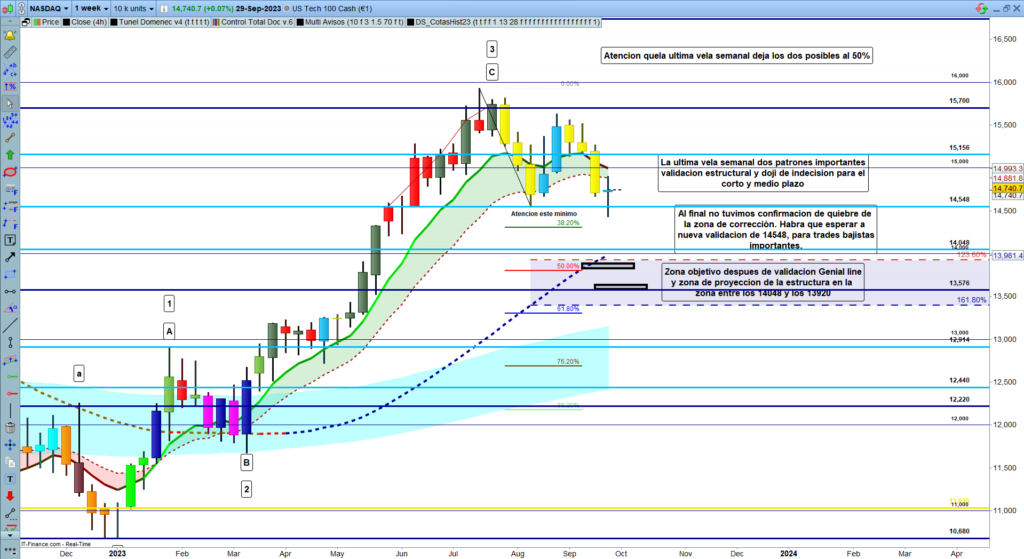
Task: Open the 1 week timeframe dropdown
Action: (91, 7)
